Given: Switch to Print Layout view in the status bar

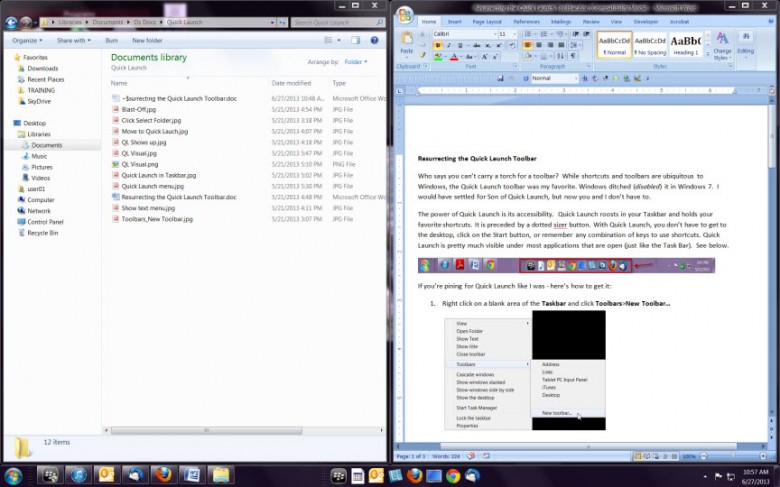Looking at the screenshot, I should click(x=637, y=456).
